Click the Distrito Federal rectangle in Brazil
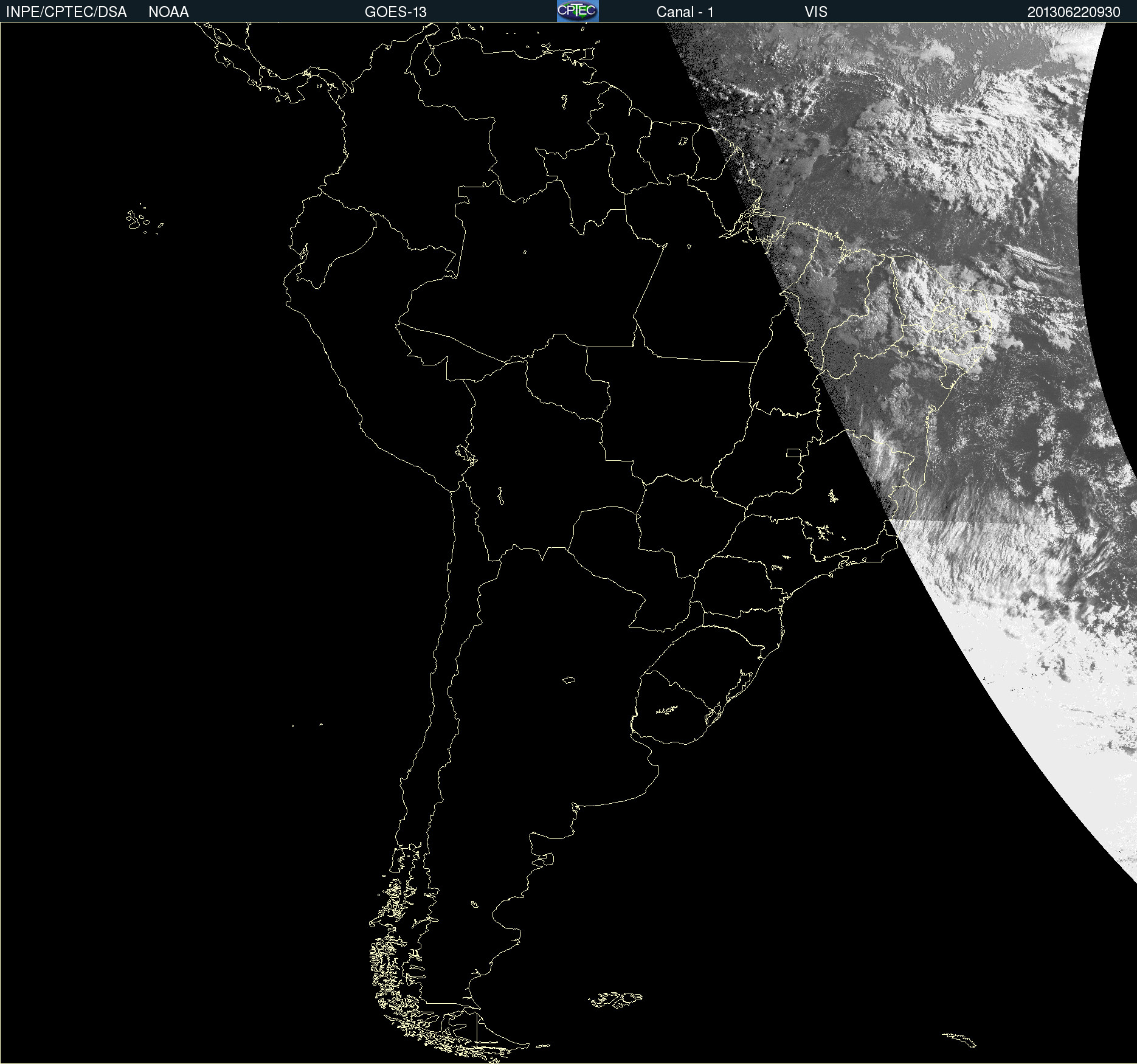 (793, 452)
